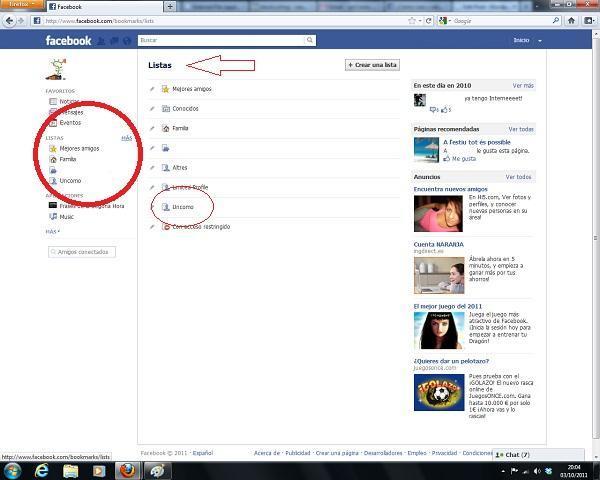Image resolution: width=600 pixels, height=480 pixels.
Task: Click the Amigos conectados search box
Action: [82, 252]
